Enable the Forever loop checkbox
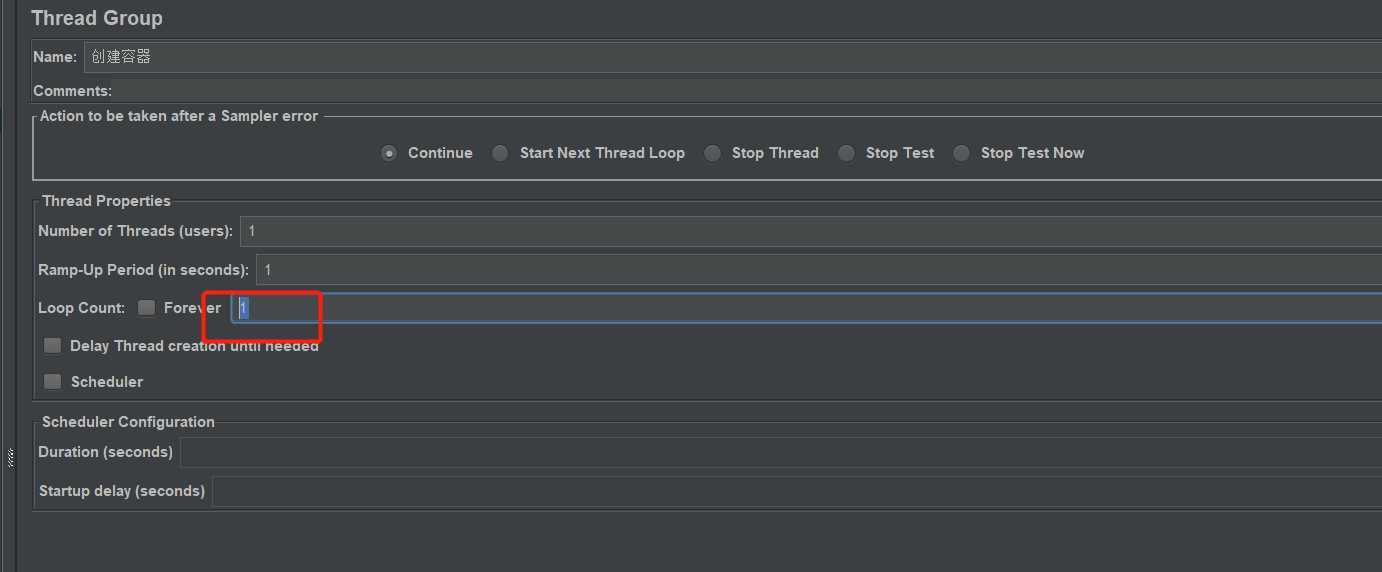The width and height of the screenshot is (1382, 572). [147, 308]
